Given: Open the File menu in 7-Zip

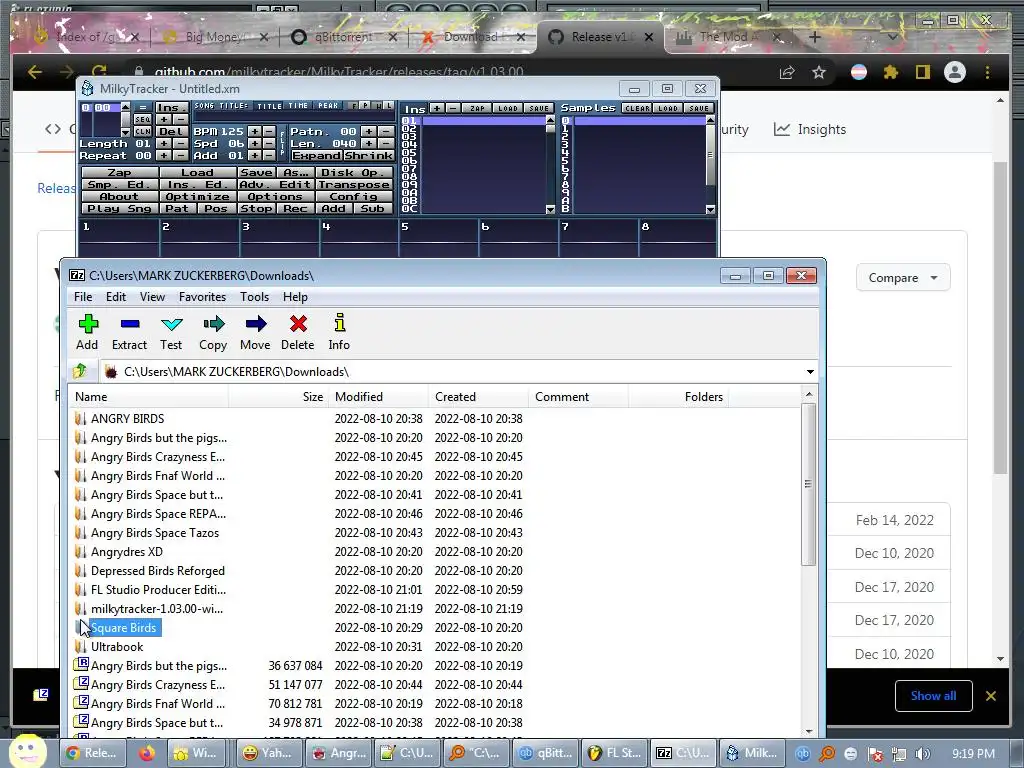Looking at the screenshot, I should [83, 296].
